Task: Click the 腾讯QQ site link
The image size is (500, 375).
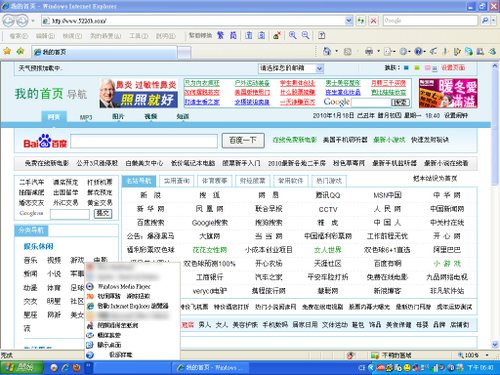Action: [328, 195]
